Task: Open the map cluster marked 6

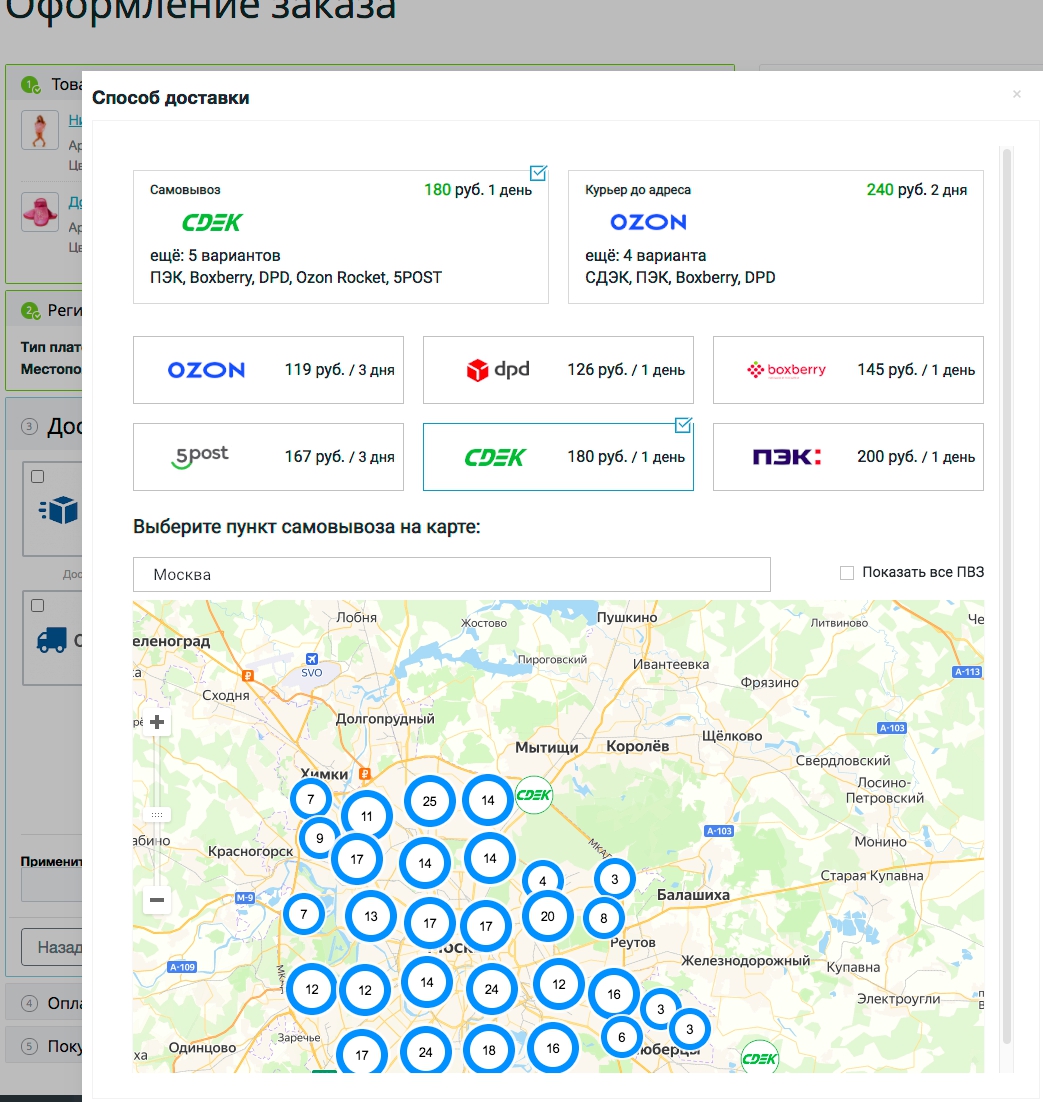Action: [x=621, y=1037]
